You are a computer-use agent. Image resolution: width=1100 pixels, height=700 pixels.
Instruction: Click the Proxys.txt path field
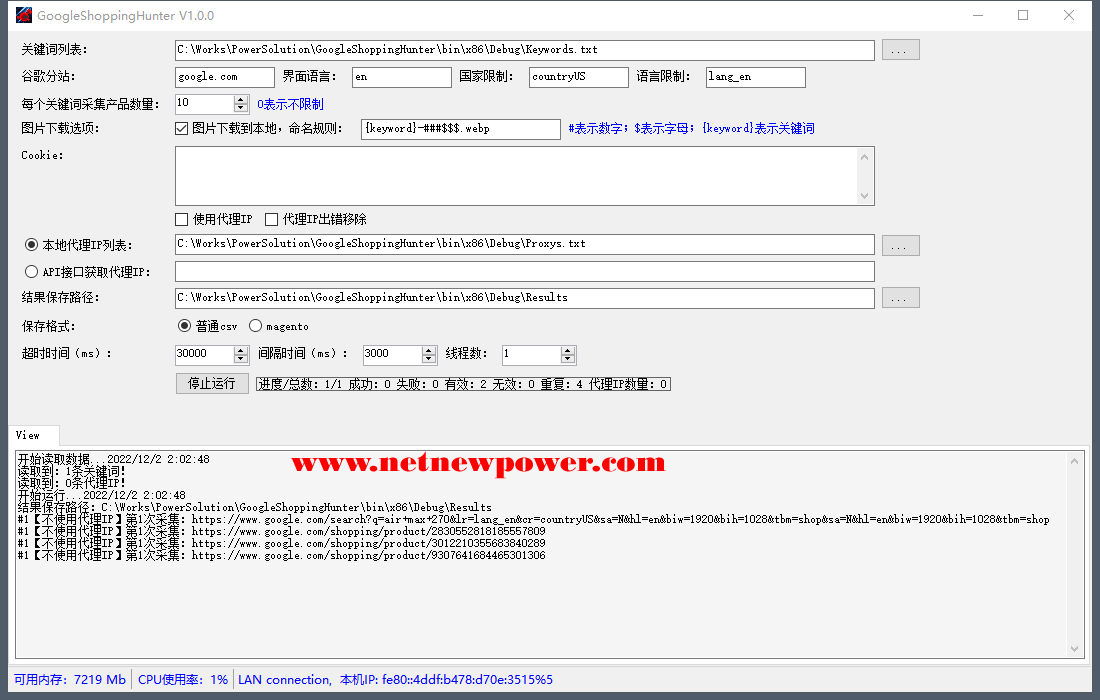click(525, 244)
